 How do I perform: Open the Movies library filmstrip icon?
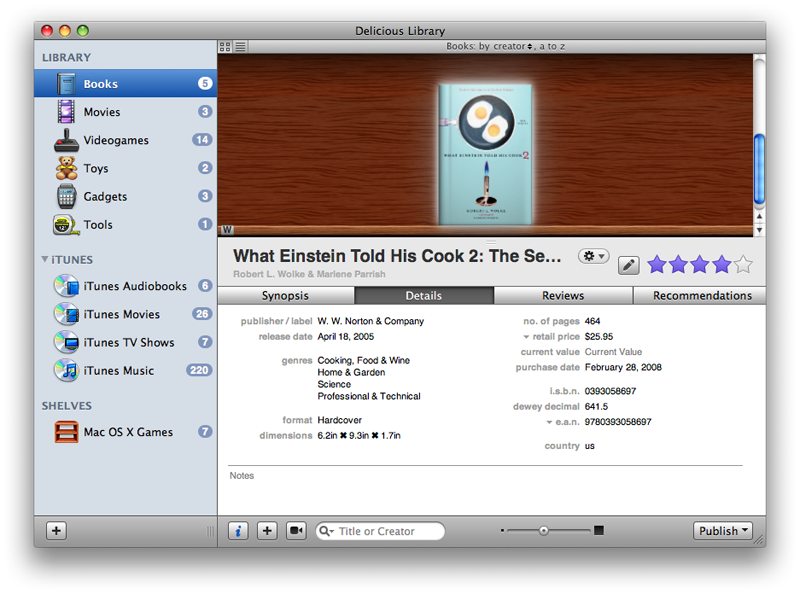point(66,112)
